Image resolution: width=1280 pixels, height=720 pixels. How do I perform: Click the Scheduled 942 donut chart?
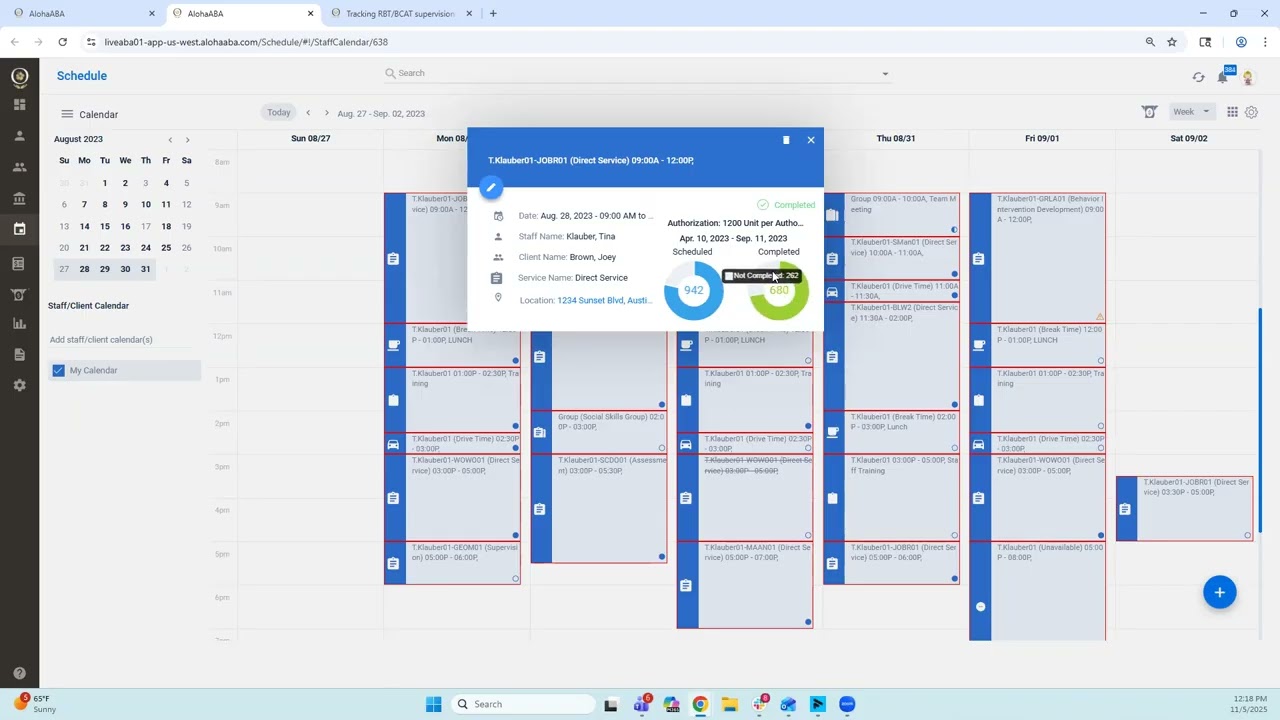(694, 290)
